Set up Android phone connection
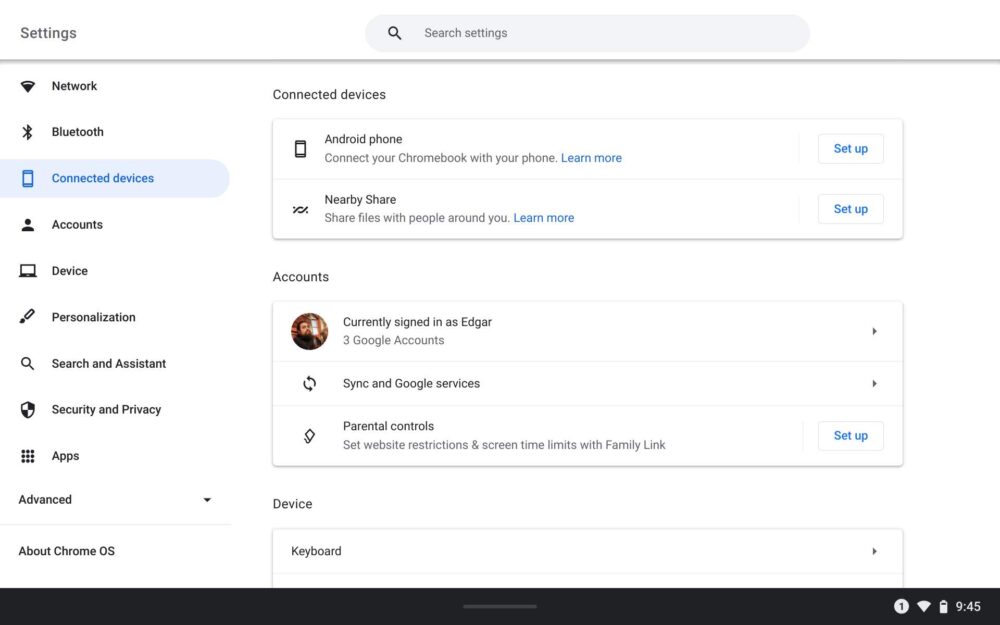This screenshot has width=1000, height=625. tap(850, 149)
